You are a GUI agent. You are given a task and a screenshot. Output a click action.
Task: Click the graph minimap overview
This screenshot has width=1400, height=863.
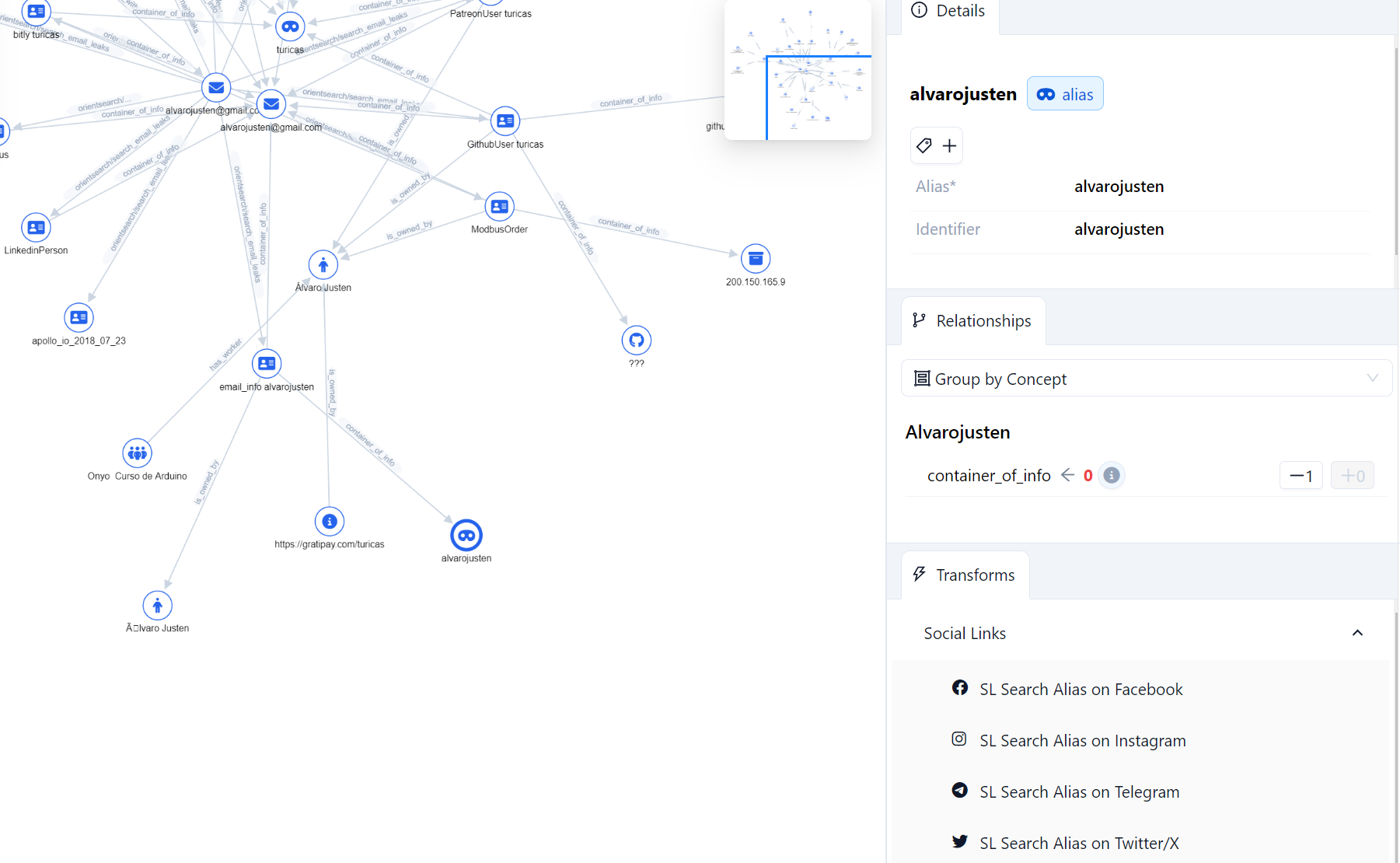798,70
